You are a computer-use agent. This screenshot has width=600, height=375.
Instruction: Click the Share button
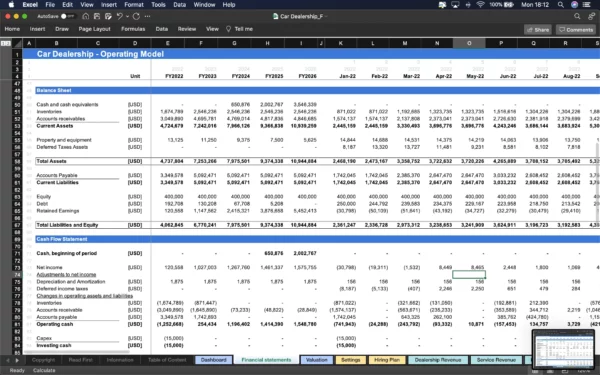tap(538, 29)
